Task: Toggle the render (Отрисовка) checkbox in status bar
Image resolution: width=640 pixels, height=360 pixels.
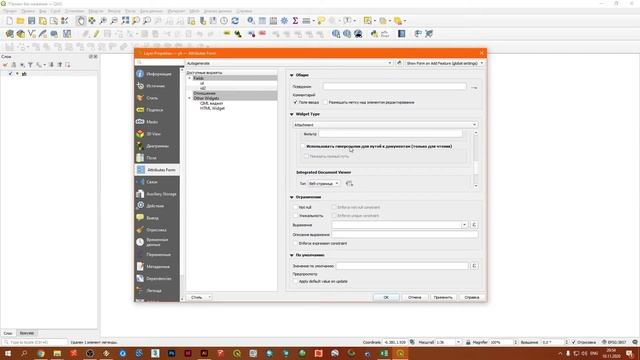Action: (573, 342)
